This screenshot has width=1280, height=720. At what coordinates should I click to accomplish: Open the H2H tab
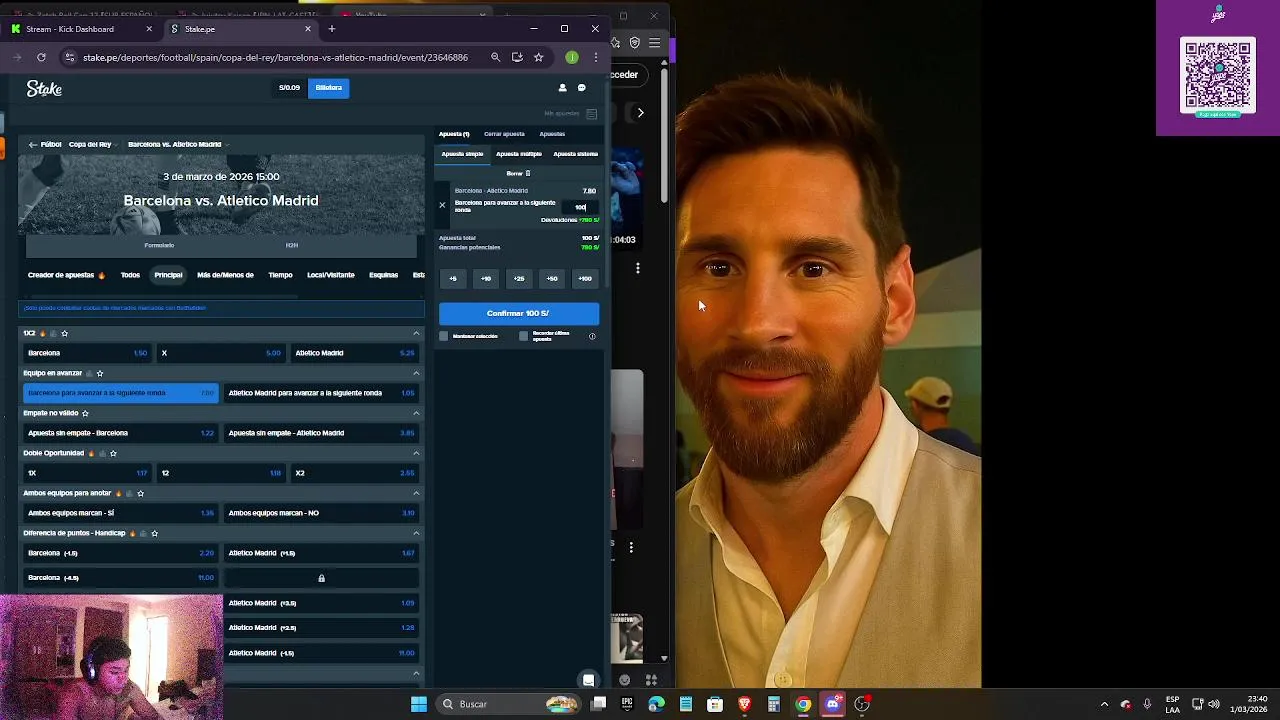(x=292, y=245)
